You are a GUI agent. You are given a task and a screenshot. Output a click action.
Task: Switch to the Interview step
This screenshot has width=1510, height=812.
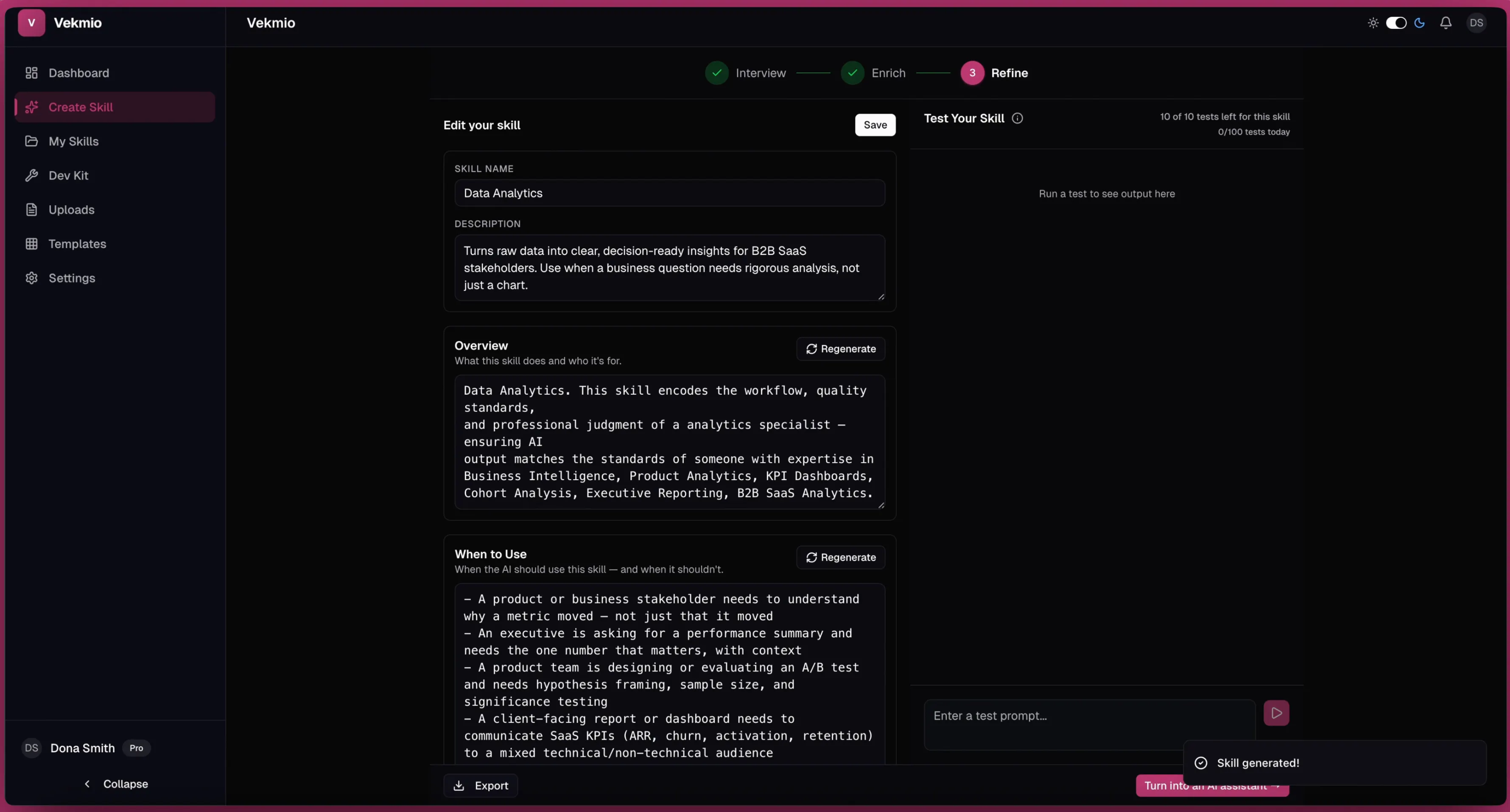pos(760,73)
